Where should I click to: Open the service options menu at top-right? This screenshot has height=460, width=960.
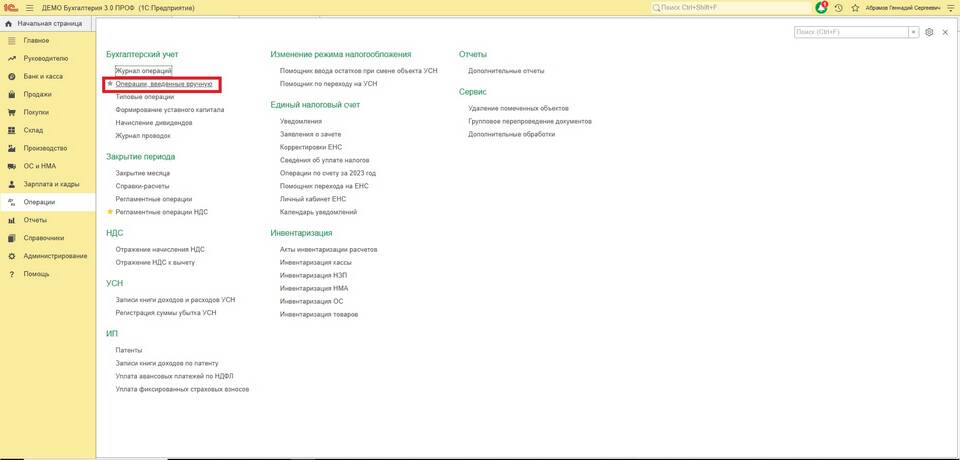coord(950,7)
